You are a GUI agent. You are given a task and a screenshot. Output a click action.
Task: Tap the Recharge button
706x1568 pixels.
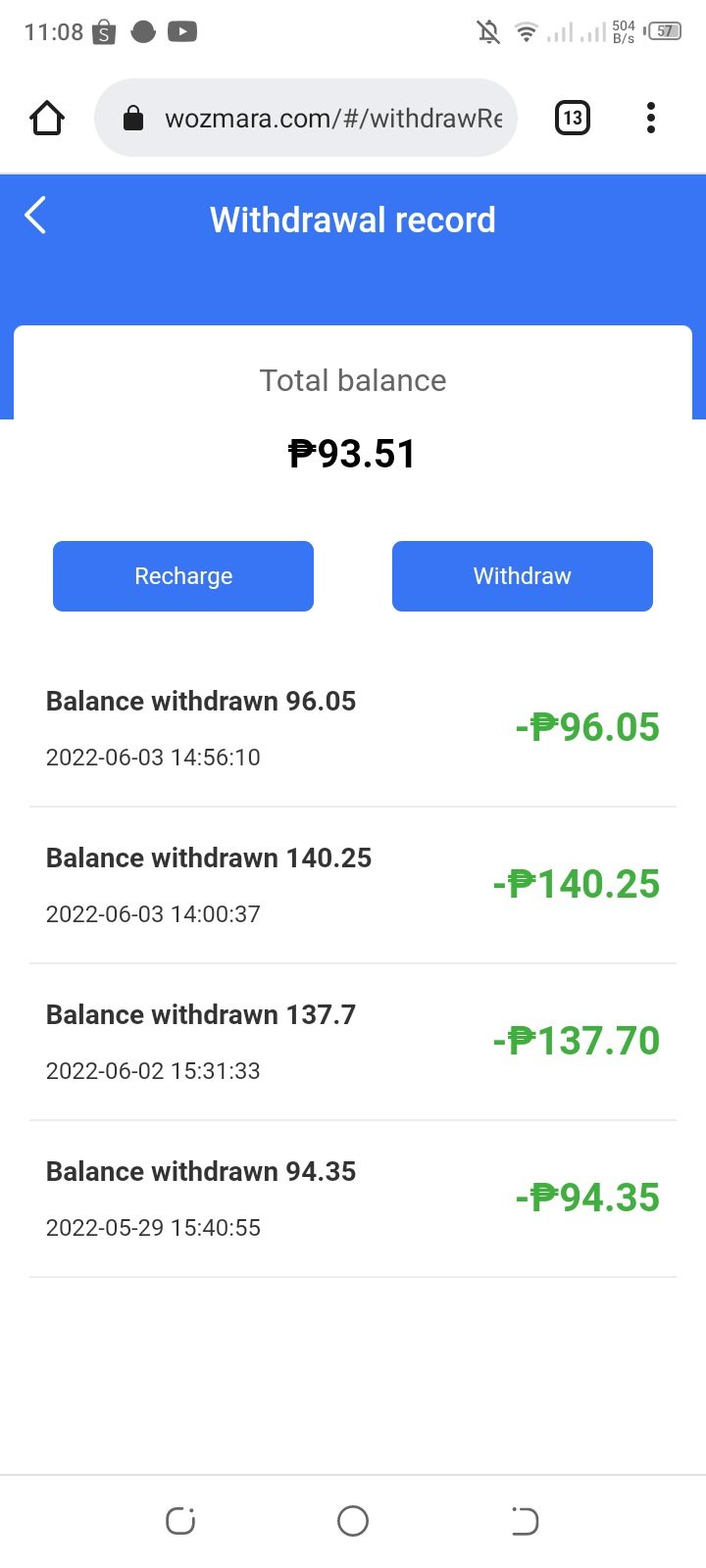point(183,576)
